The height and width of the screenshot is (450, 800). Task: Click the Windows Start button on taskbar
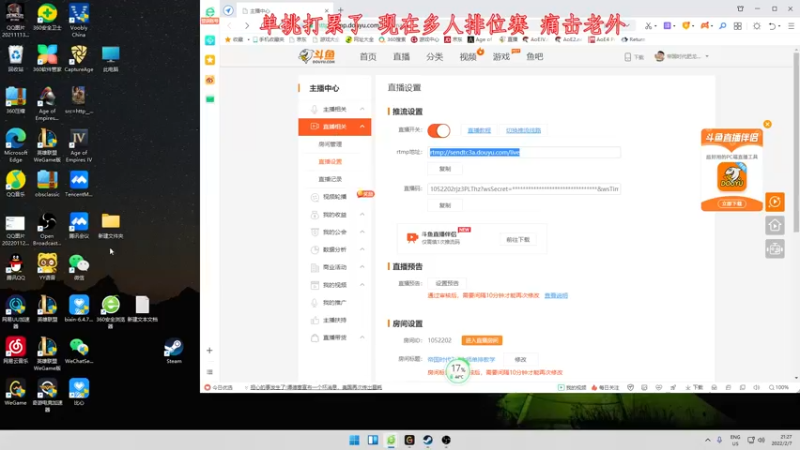(x=354, y=440)
